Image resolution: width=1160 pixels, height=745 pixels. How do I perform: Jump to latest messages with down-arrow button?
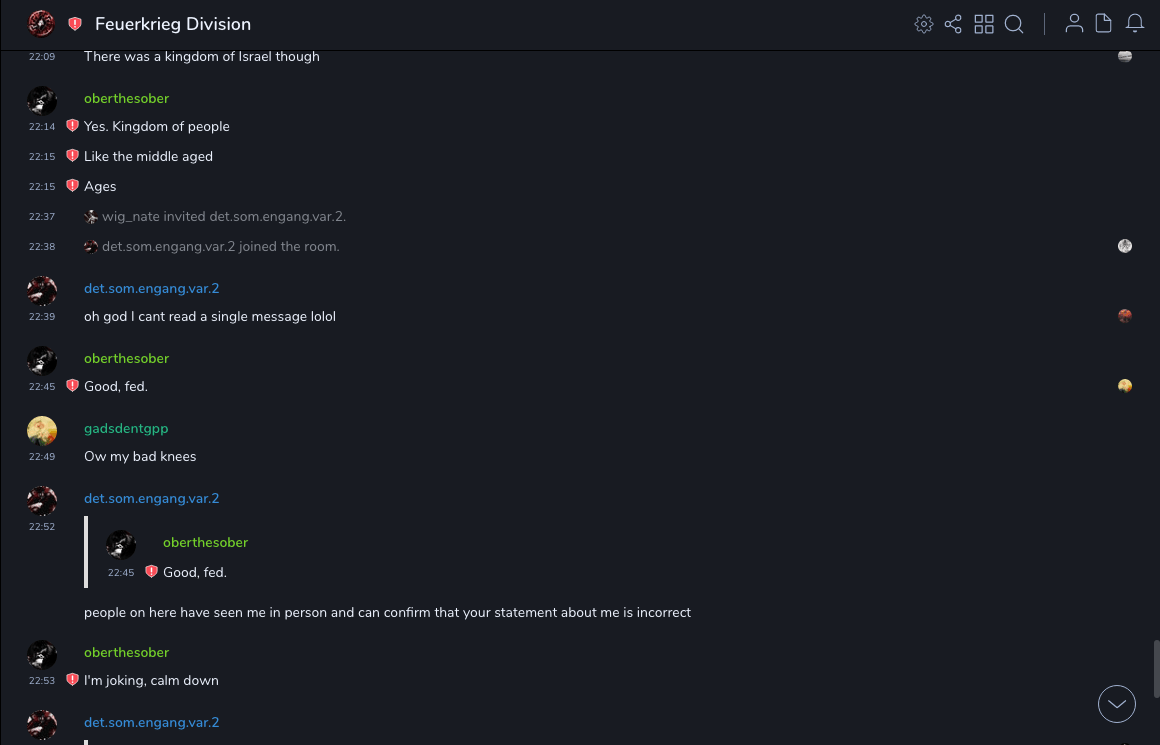1117,704
